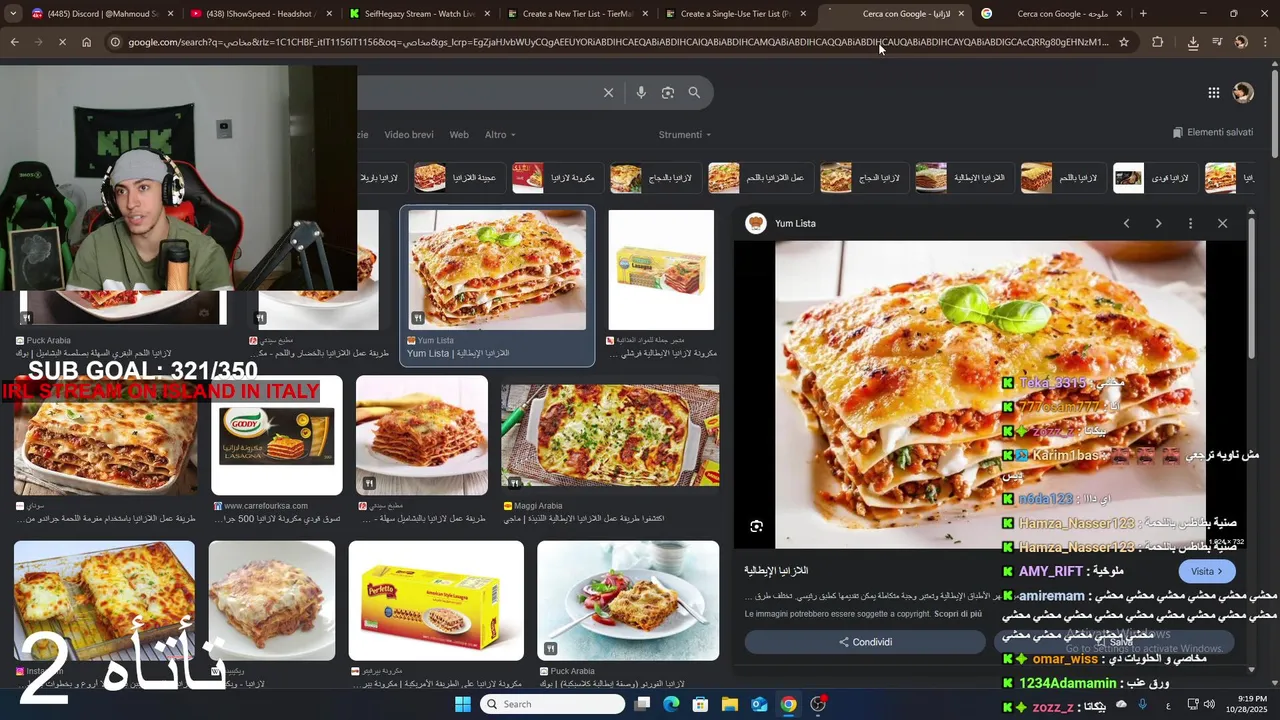1280x720 pixels.
Task: Open selected Yum Lista lasagna thumbnail
Action: pos(497,270)
